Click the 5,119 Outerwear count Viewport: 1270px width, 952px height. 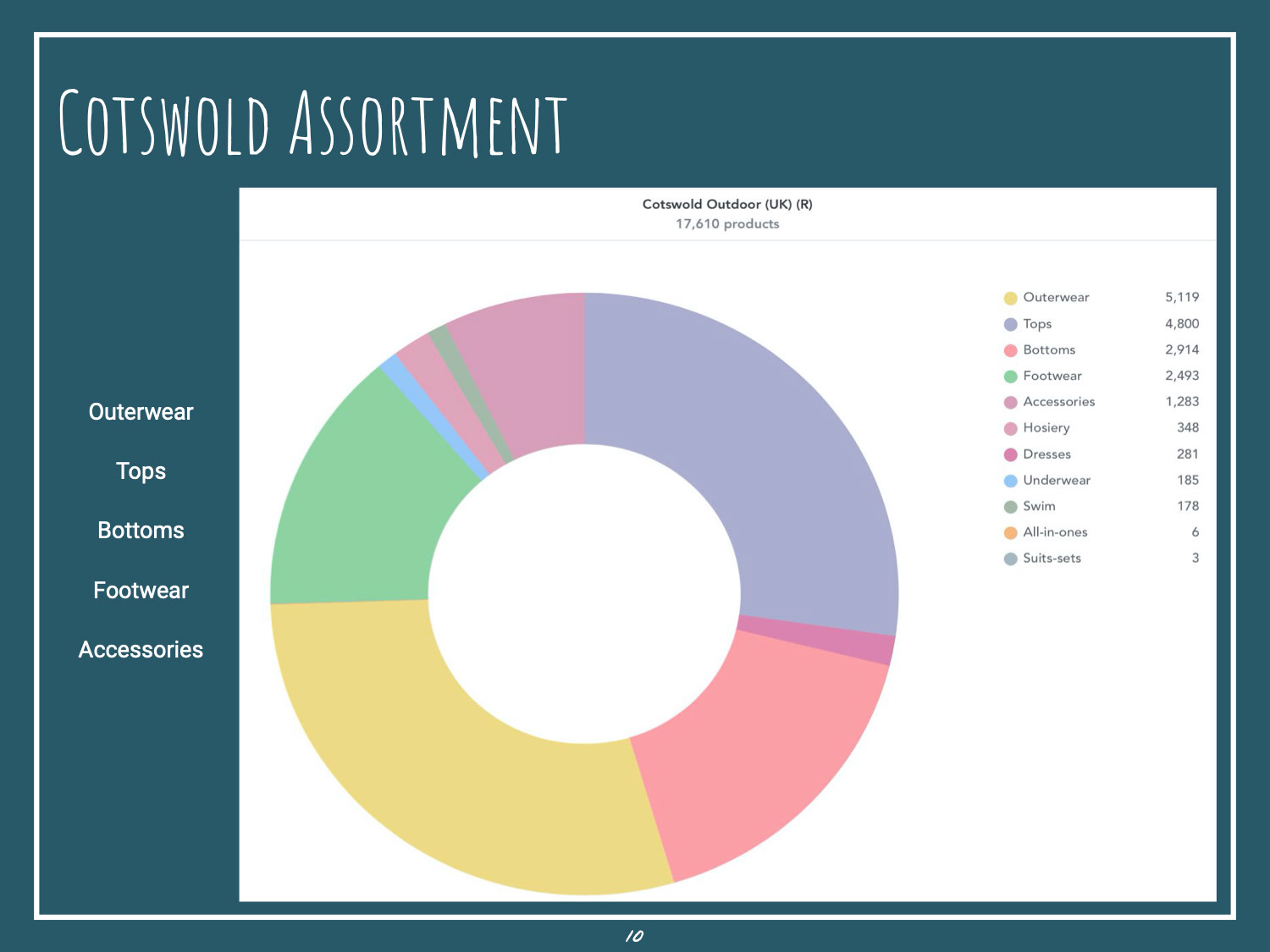click(x=1182, y=297)
